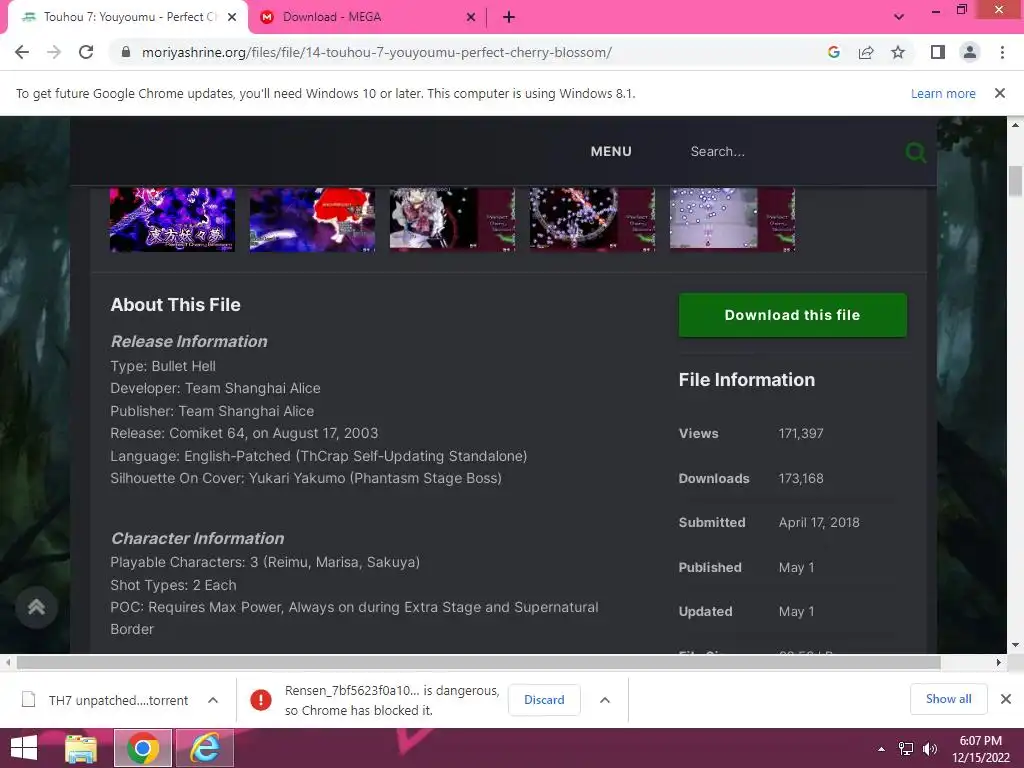Discard the blocked Rensen download
1024x768 pixels.
click(x=544, y=700)
